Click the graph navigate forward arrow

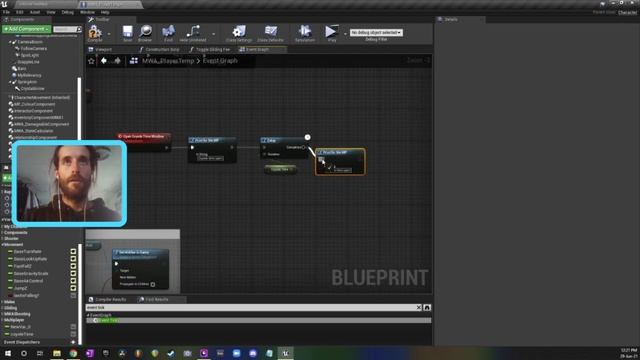118,61
